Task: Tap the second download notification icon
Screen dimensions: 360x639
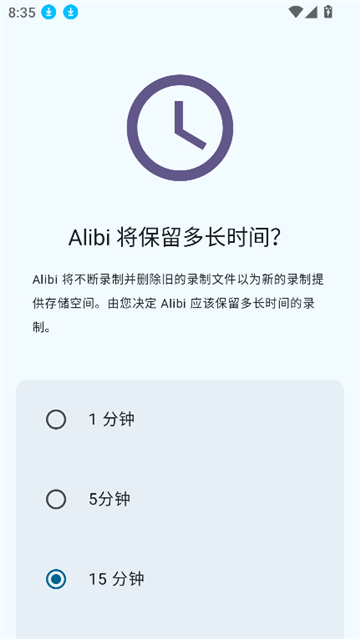Action: point(71,13)
